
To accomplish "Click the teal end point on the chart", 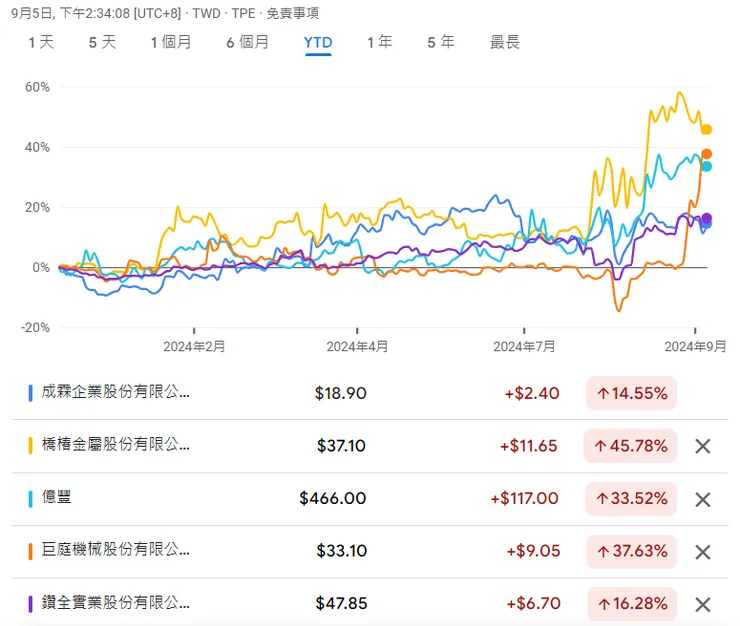I will pyautogui.click(x=706, y=166).
